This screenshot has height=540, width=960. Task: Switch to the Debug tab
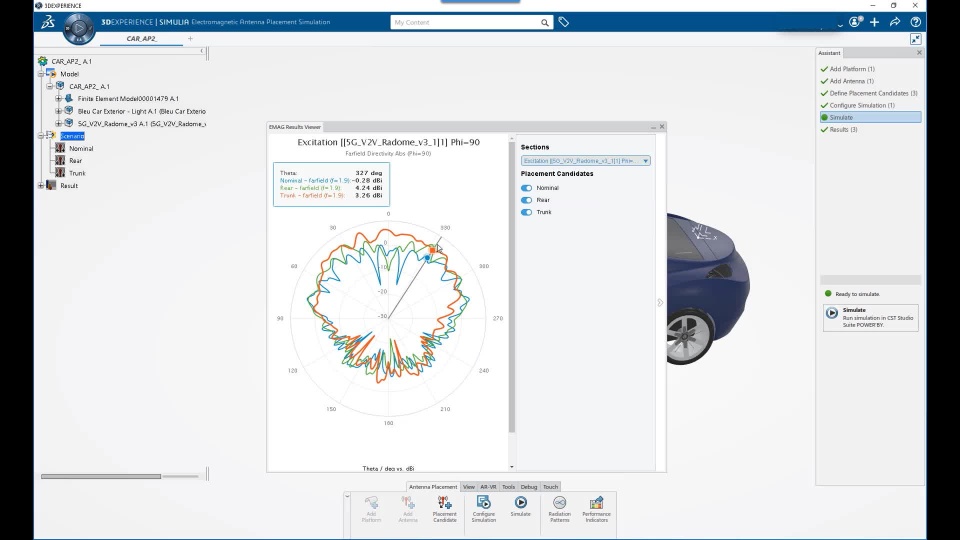coord(529,487)
